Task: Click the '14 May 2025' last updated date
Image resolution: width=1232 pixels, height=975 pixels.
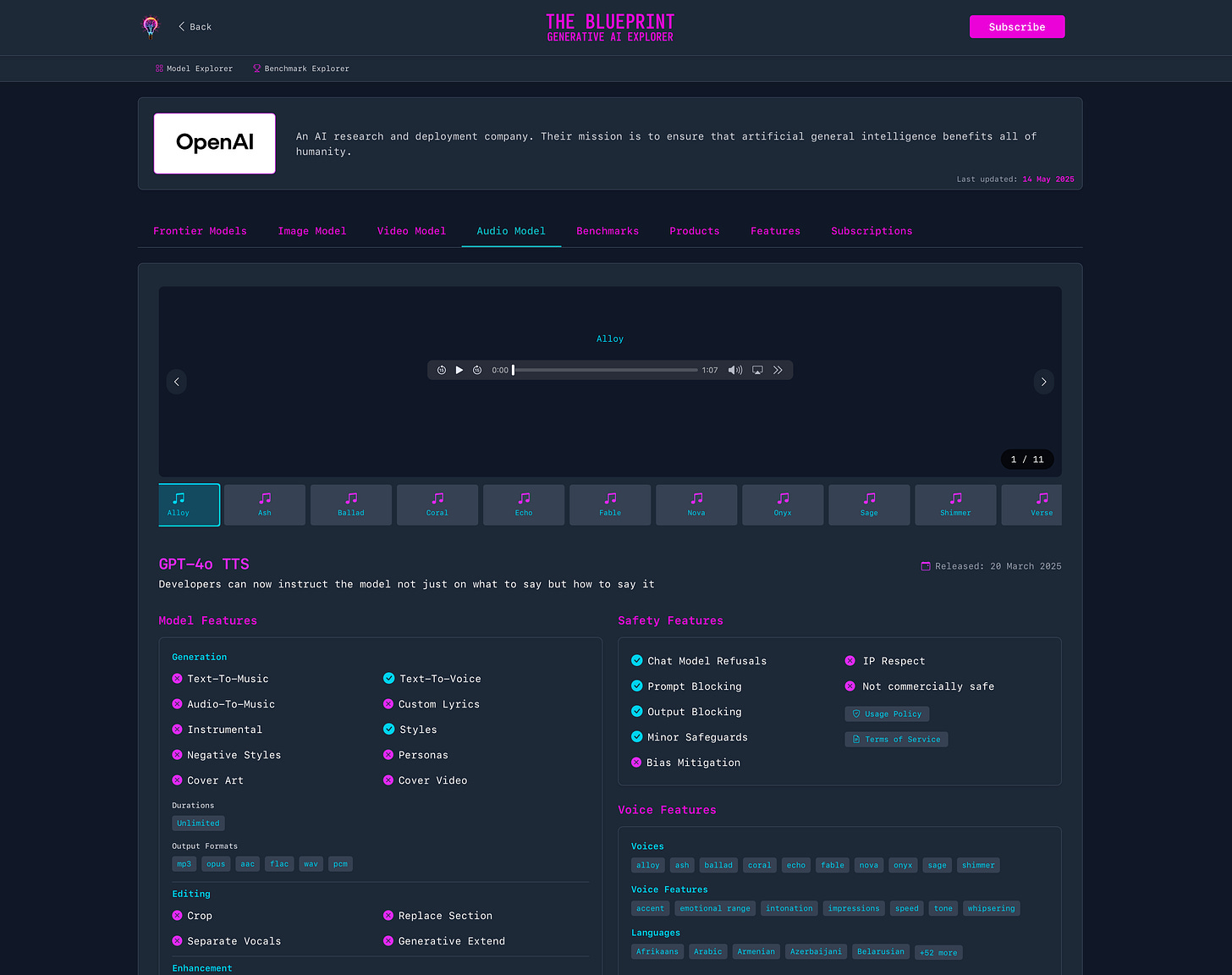Action: [1048, 179]
